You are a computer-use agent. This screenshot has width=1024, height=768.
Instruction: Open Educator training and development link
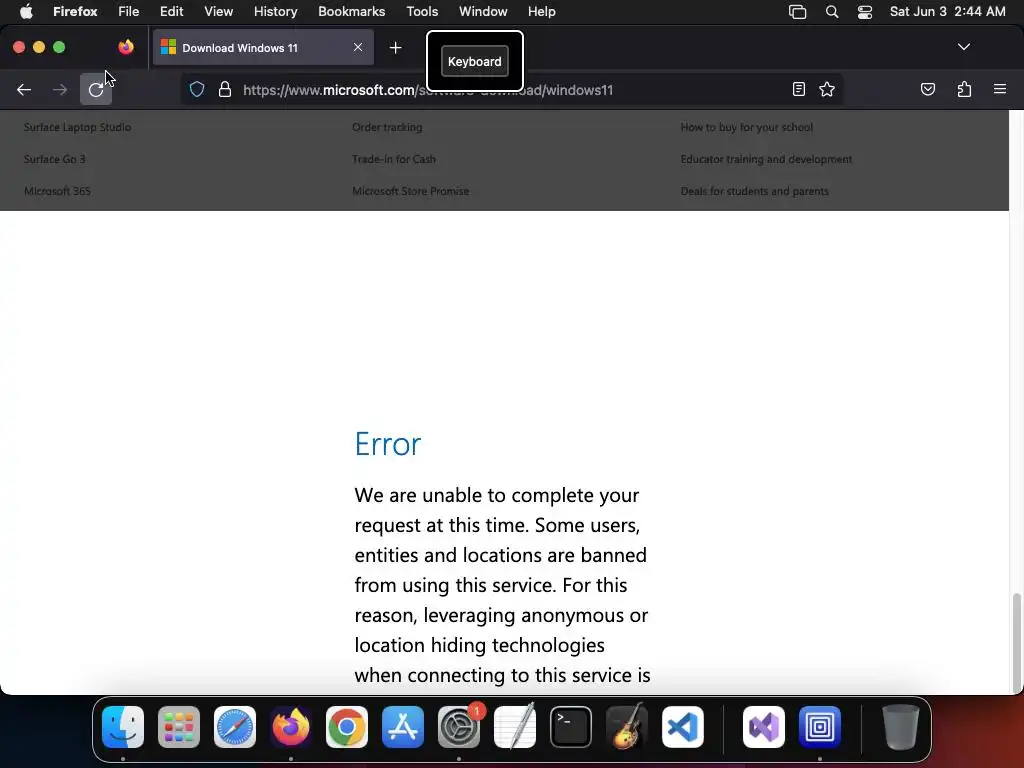coord(767,159)
